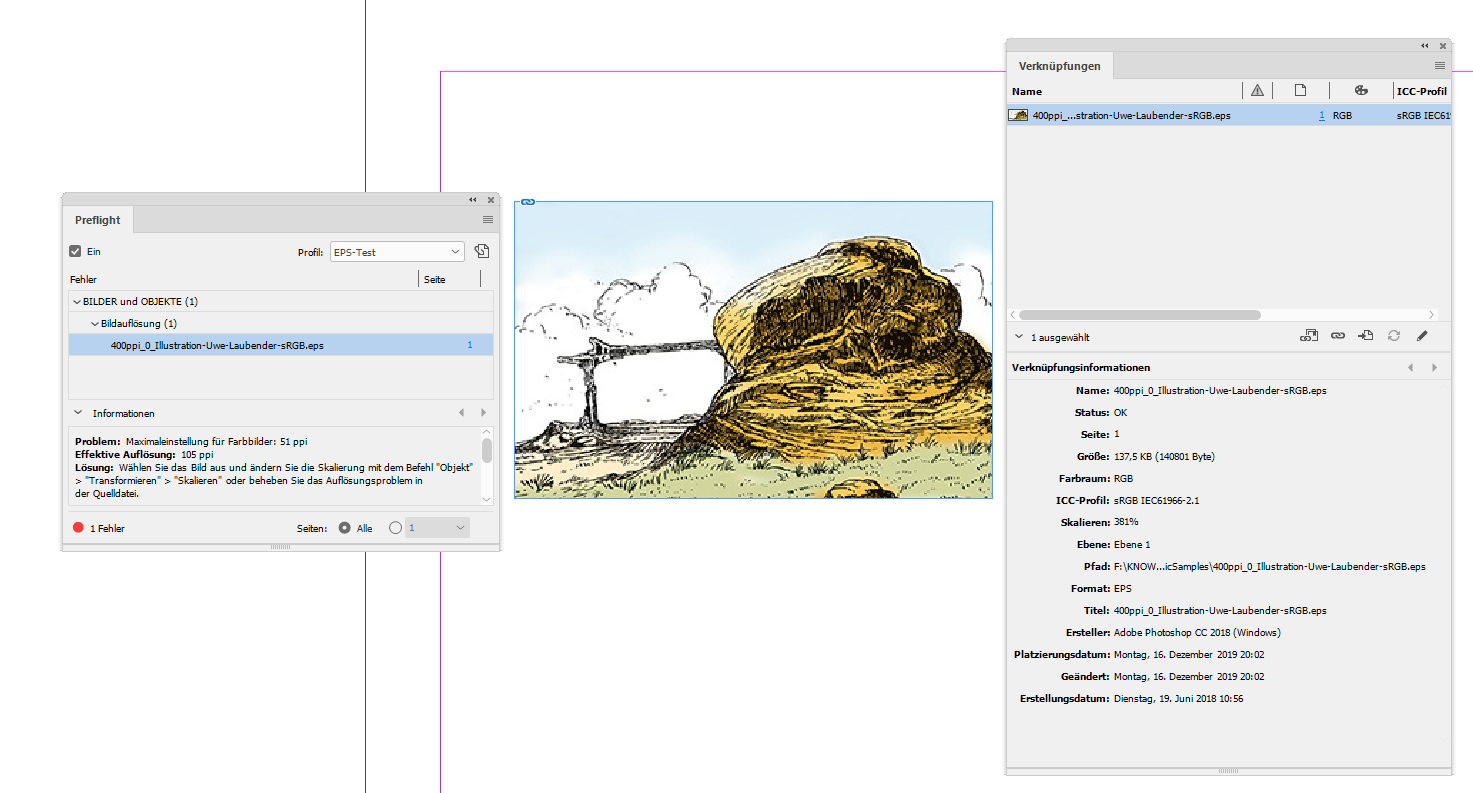This screenshot has width=1473, height=793.
Task: Select the Preflight panel tab
Action: [x=98, y=220]
